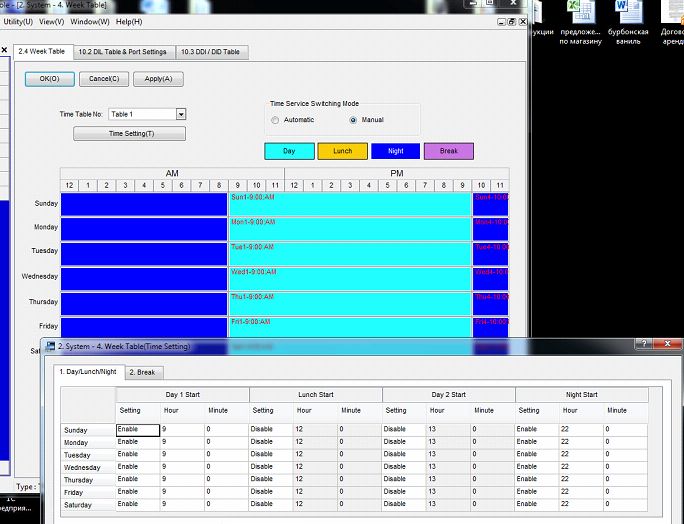
Task: Click the Time Setting(T) button
Action: pyautogui.click(x=130, y=134)
